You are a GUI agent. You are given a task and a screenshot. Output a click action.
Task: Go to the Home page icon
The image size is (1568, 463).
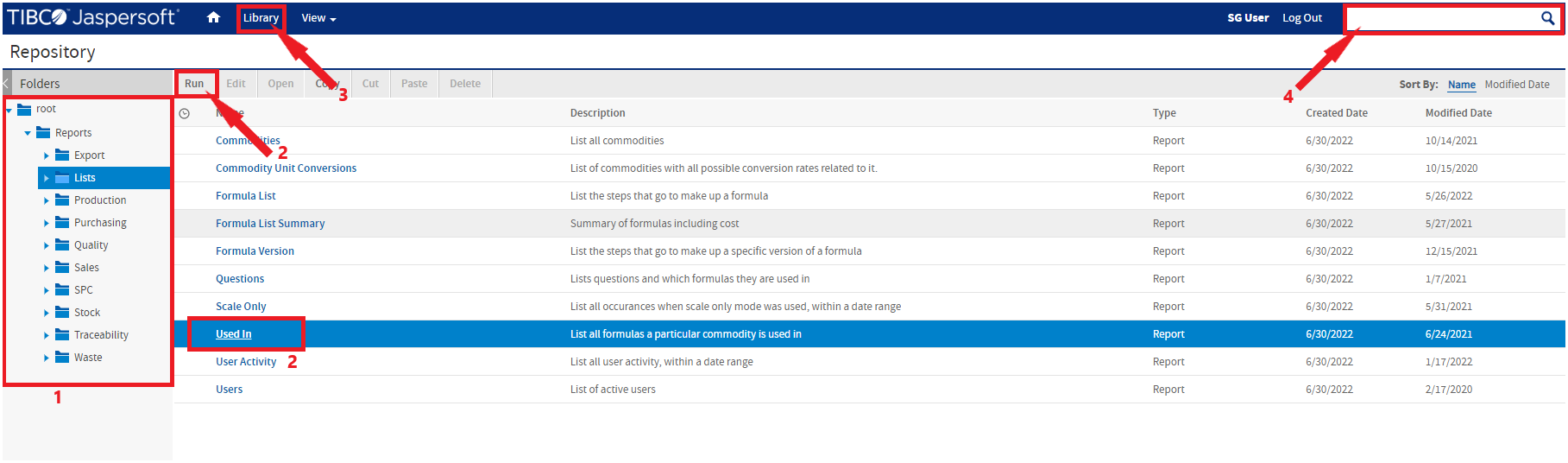213,17
